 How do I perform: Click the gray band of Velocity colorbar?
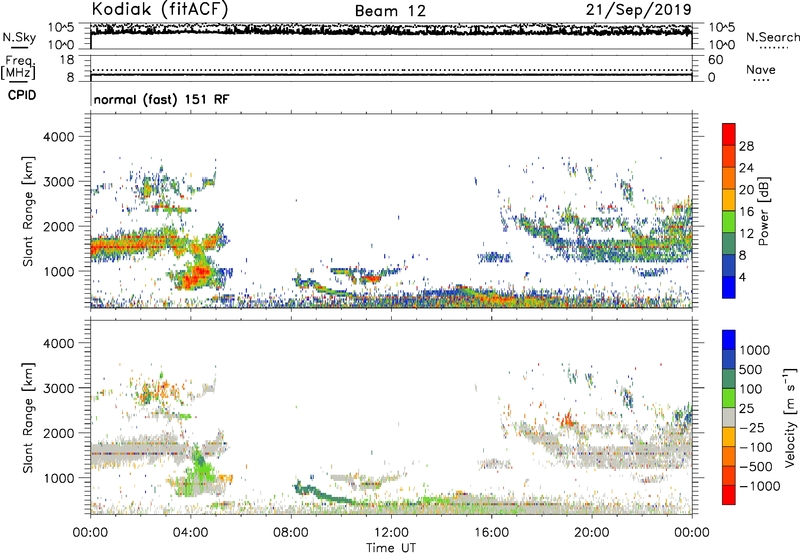point(729,417)
